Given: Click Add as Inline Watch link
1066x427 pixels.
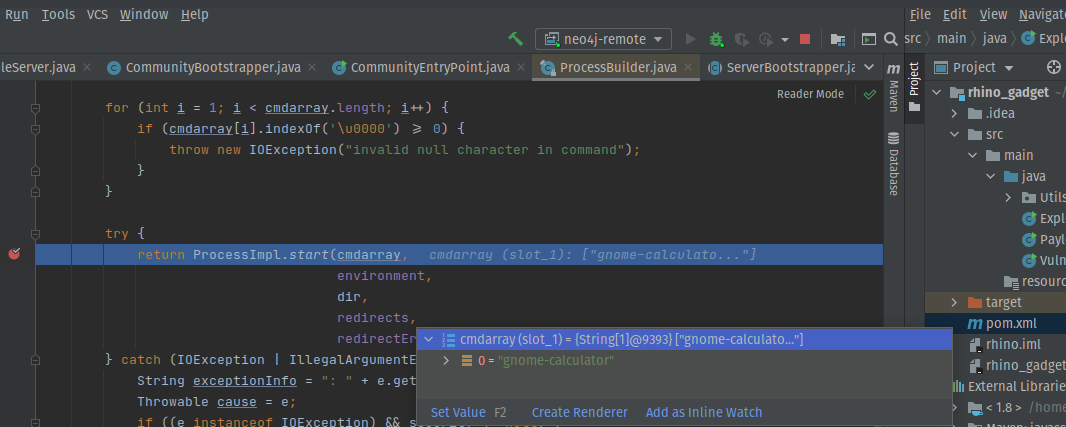Looking at the screenshot, I should pyautogui.click(x=704, y=412).
